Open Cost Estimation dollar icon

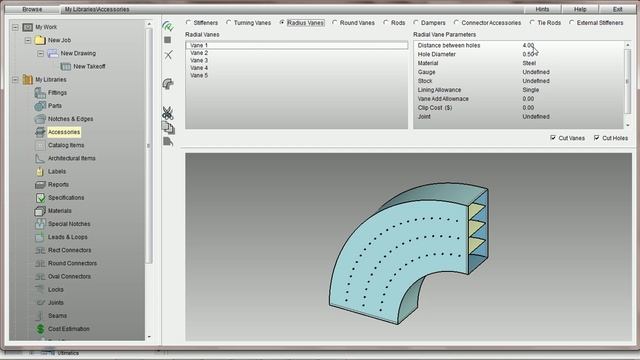(40, 329)
